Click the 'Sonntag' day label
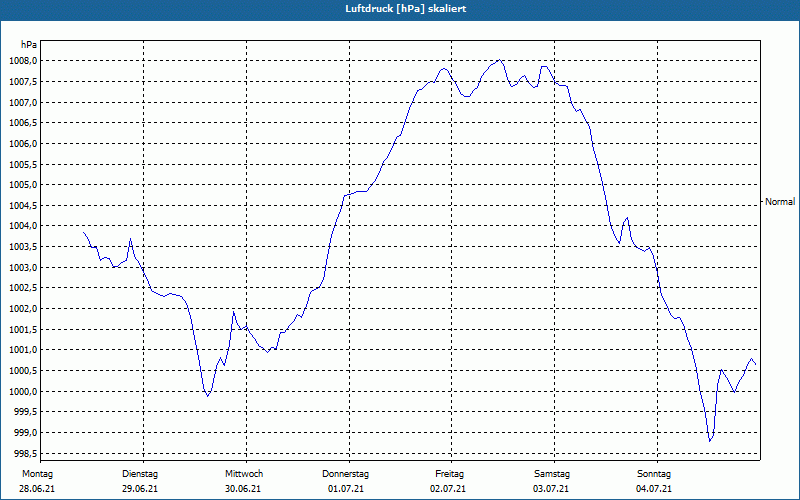This screenshot has height=500, width=800. pyautogui.click(x=654, y=474)
